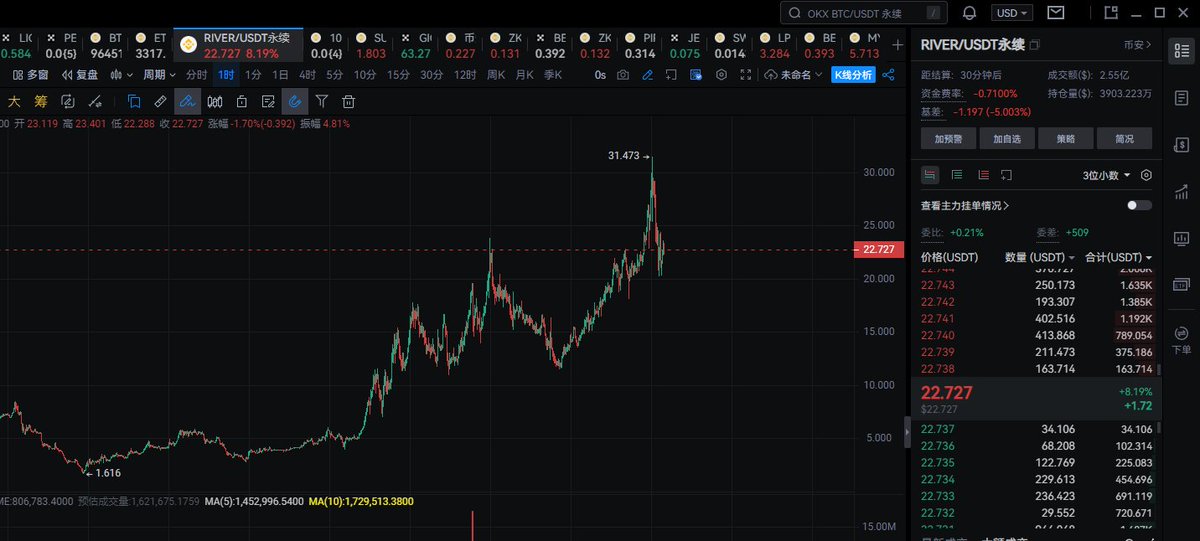Open the note edit icon in drawing toolbar
The height and width of the screenshot is (541, 1200).
click(x=268, y=101)
